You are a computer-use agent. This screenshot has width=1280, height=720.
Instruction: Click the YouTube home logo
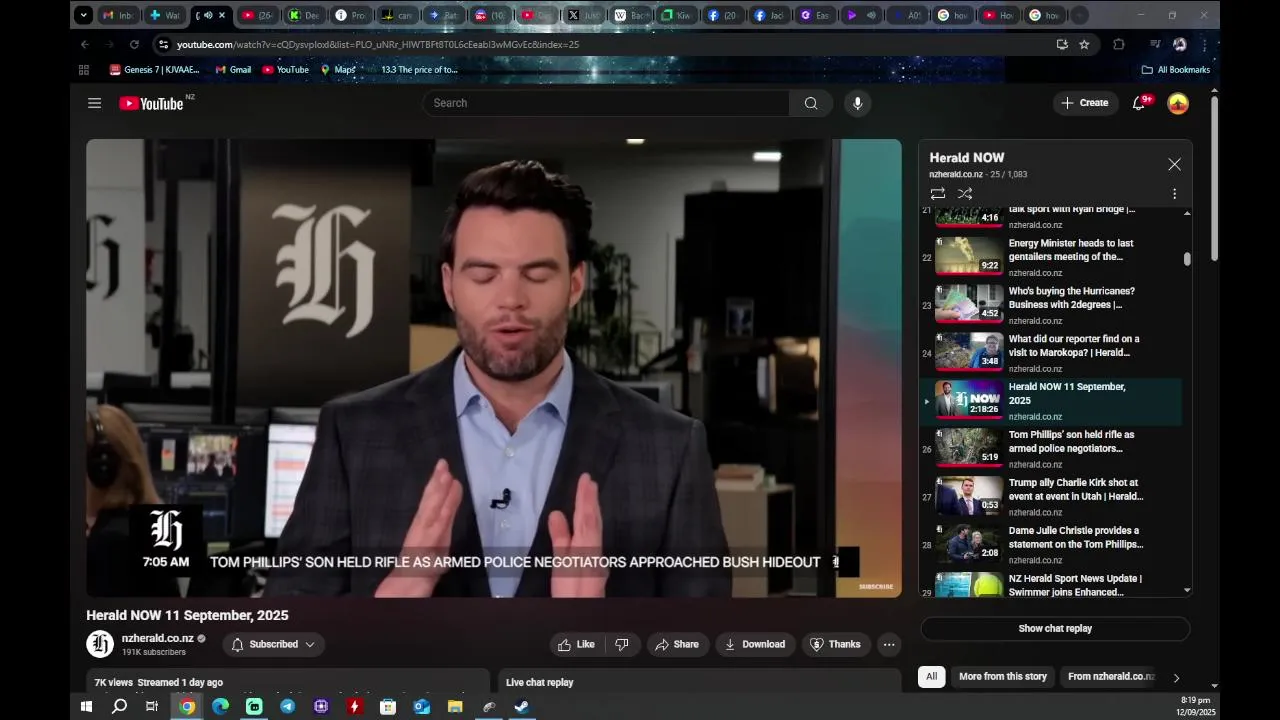(151, 103)
